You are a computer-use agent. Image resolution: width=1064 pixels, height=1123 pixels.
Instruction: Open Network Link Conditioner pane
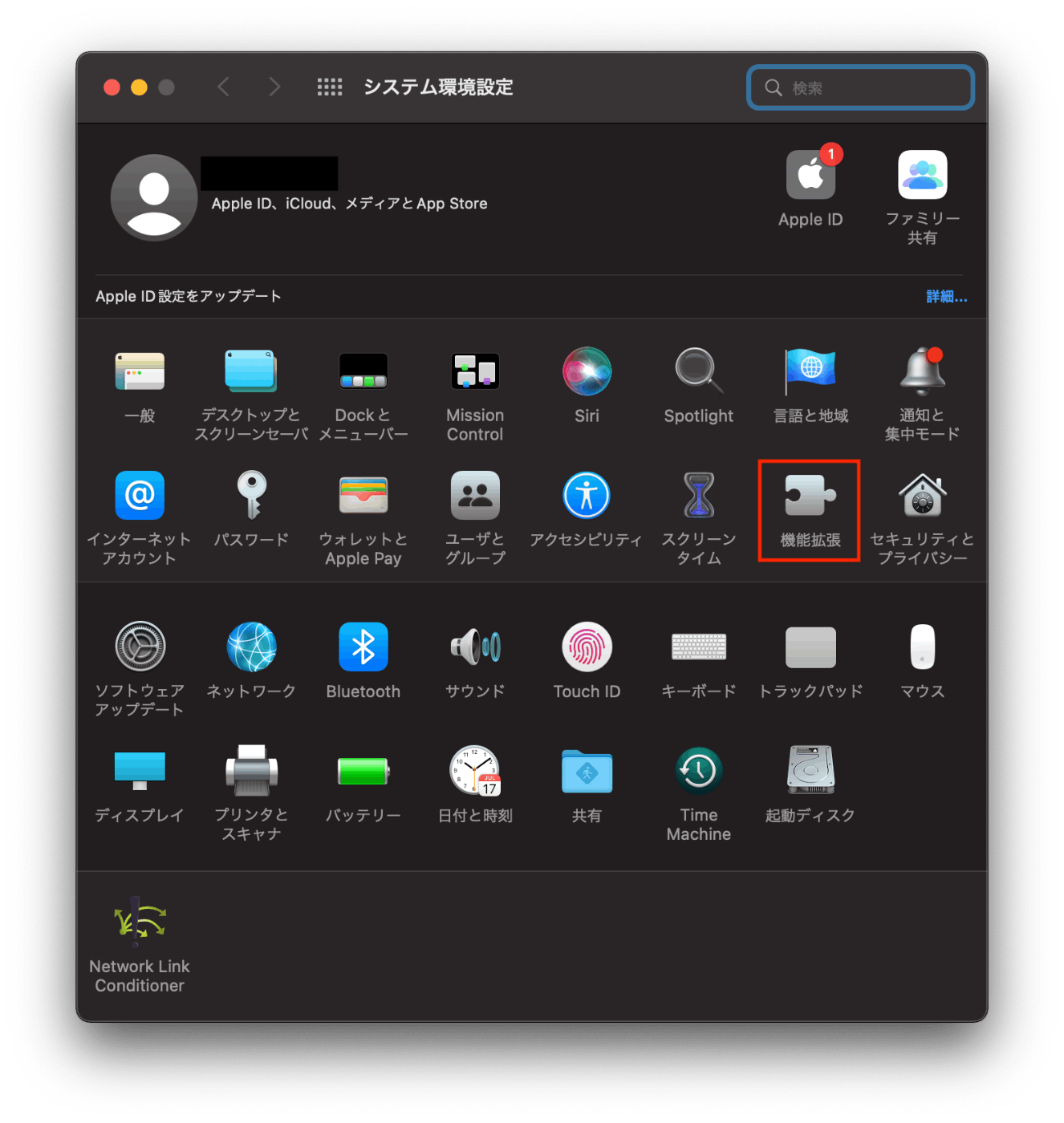[x=140, y=922]
